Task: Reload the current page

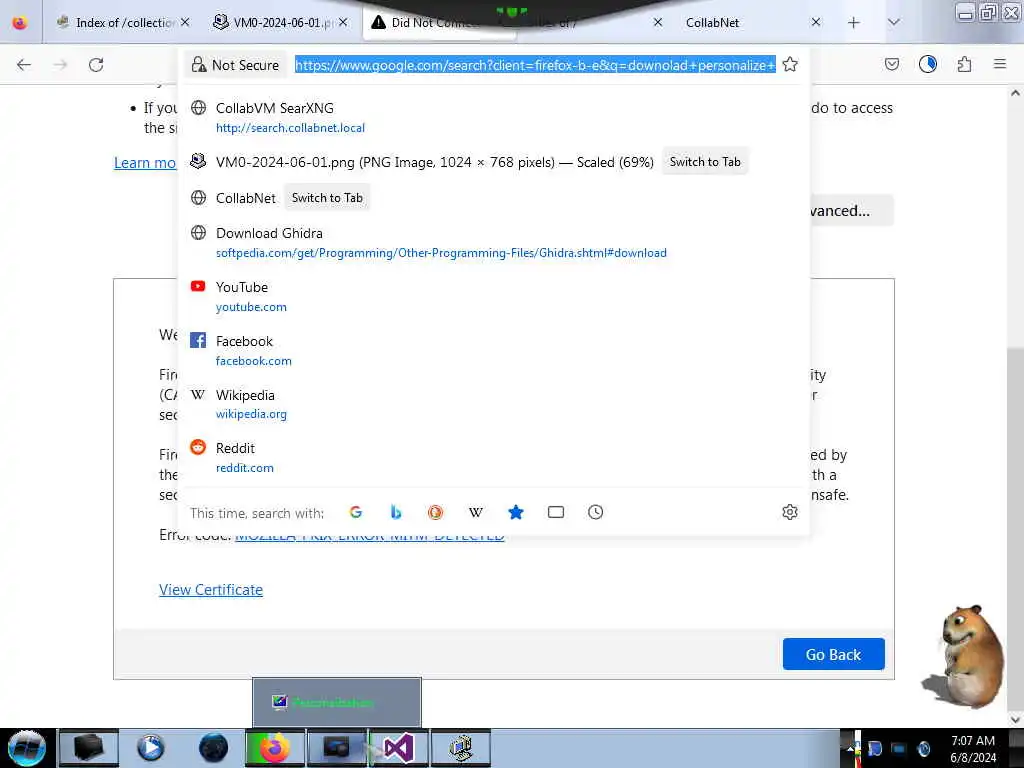Action: (x=96, y=65)
